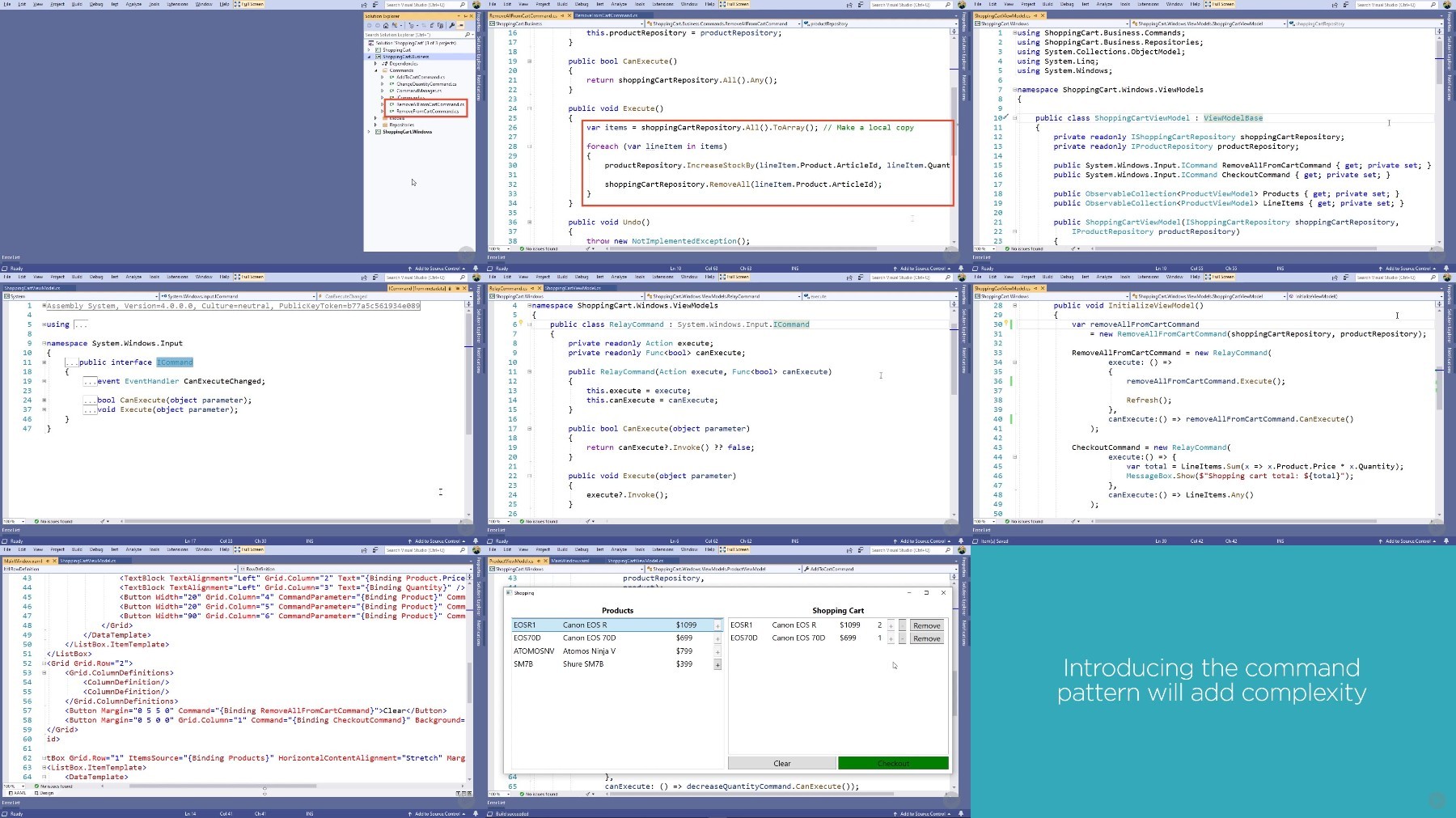Image resolution: width=1456 pixels, height=818 pixels.
Task: Collapse ShoppingCart.Business project node
Action: pos(369,57)
